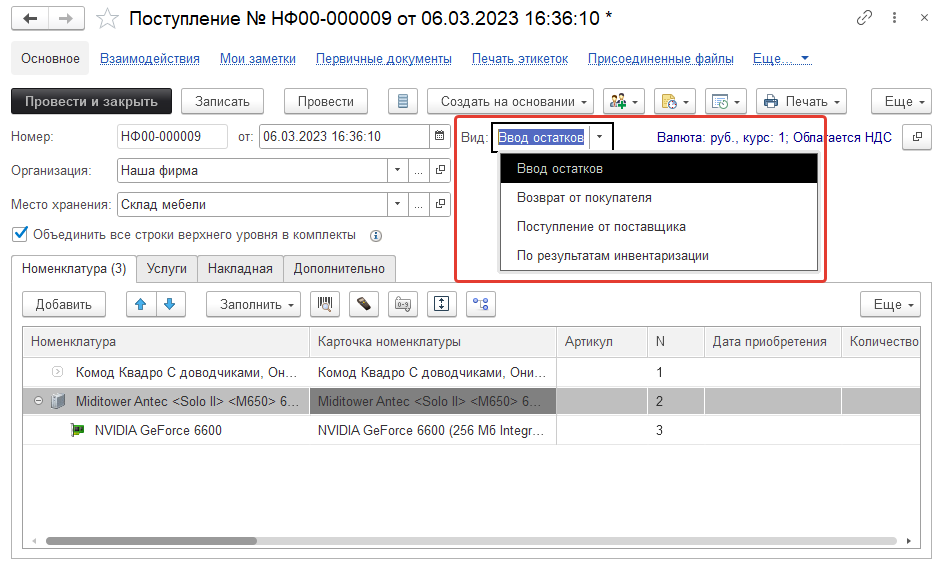The height and width of the screenshot is (564, 938).
Task: Open the calendar date picker
Action: (x=439, y=137)
